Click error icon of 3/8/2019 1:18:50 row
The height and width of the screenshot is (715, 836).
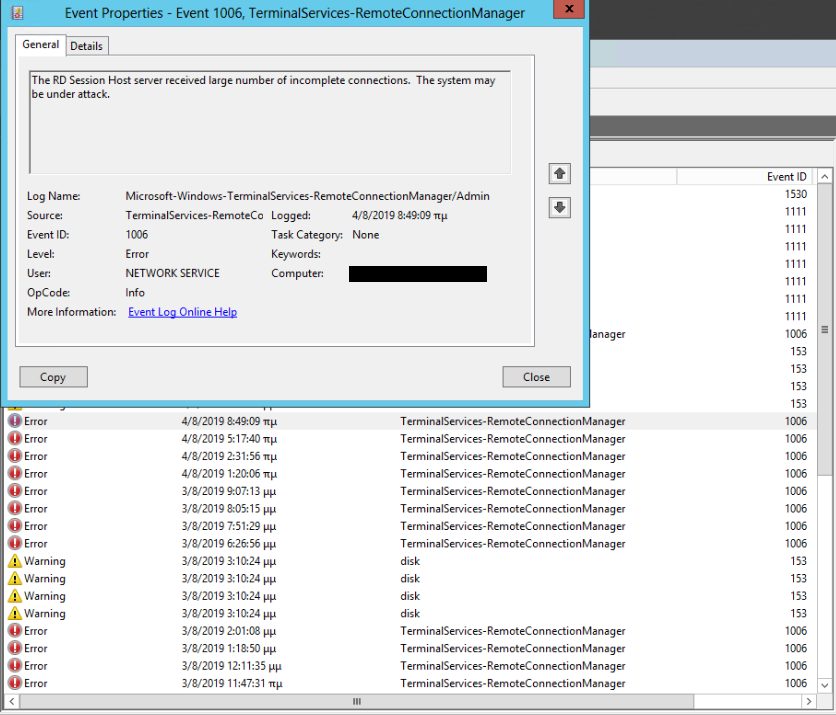(x=15, y=648)
